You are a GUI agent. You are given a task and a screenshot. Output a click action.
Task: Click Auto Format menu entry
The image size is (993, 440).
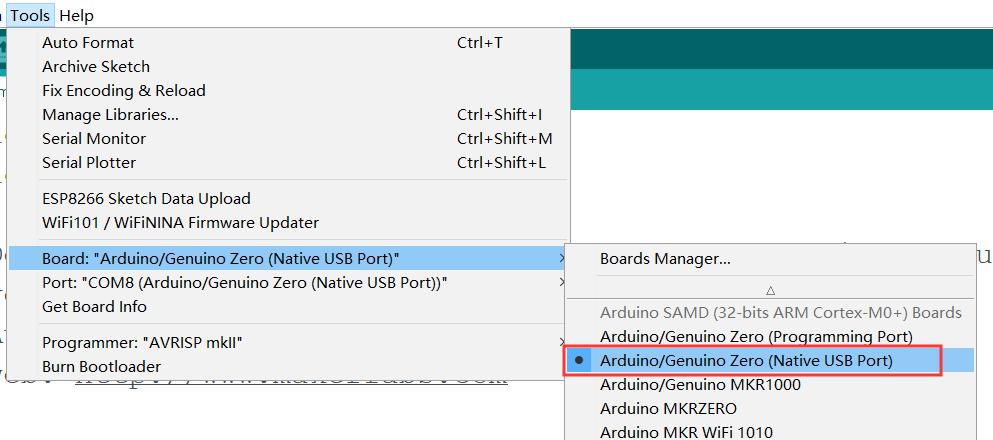click(x=88, y=43)
